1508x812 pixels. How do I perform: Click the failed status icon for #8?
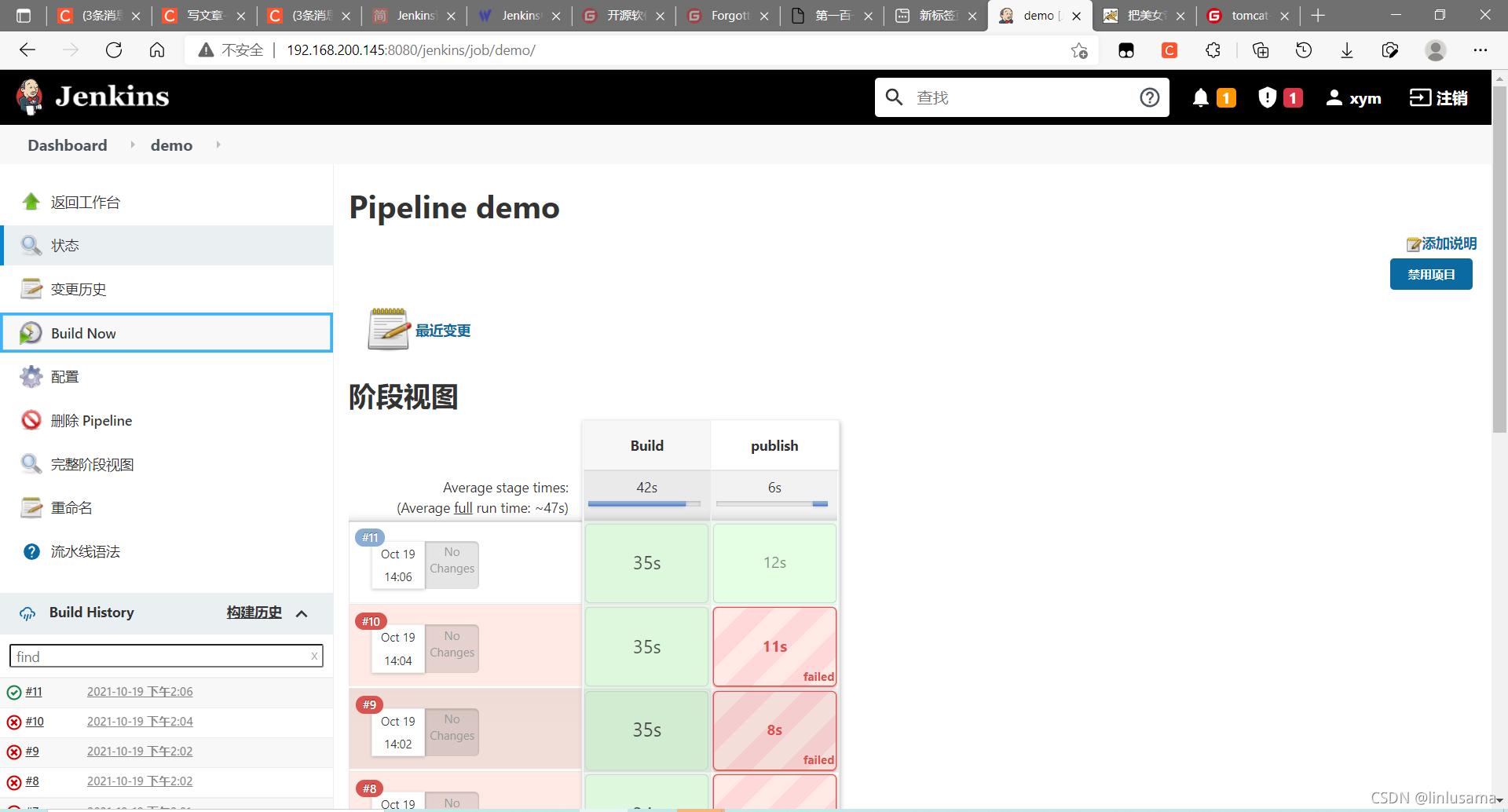13,782
